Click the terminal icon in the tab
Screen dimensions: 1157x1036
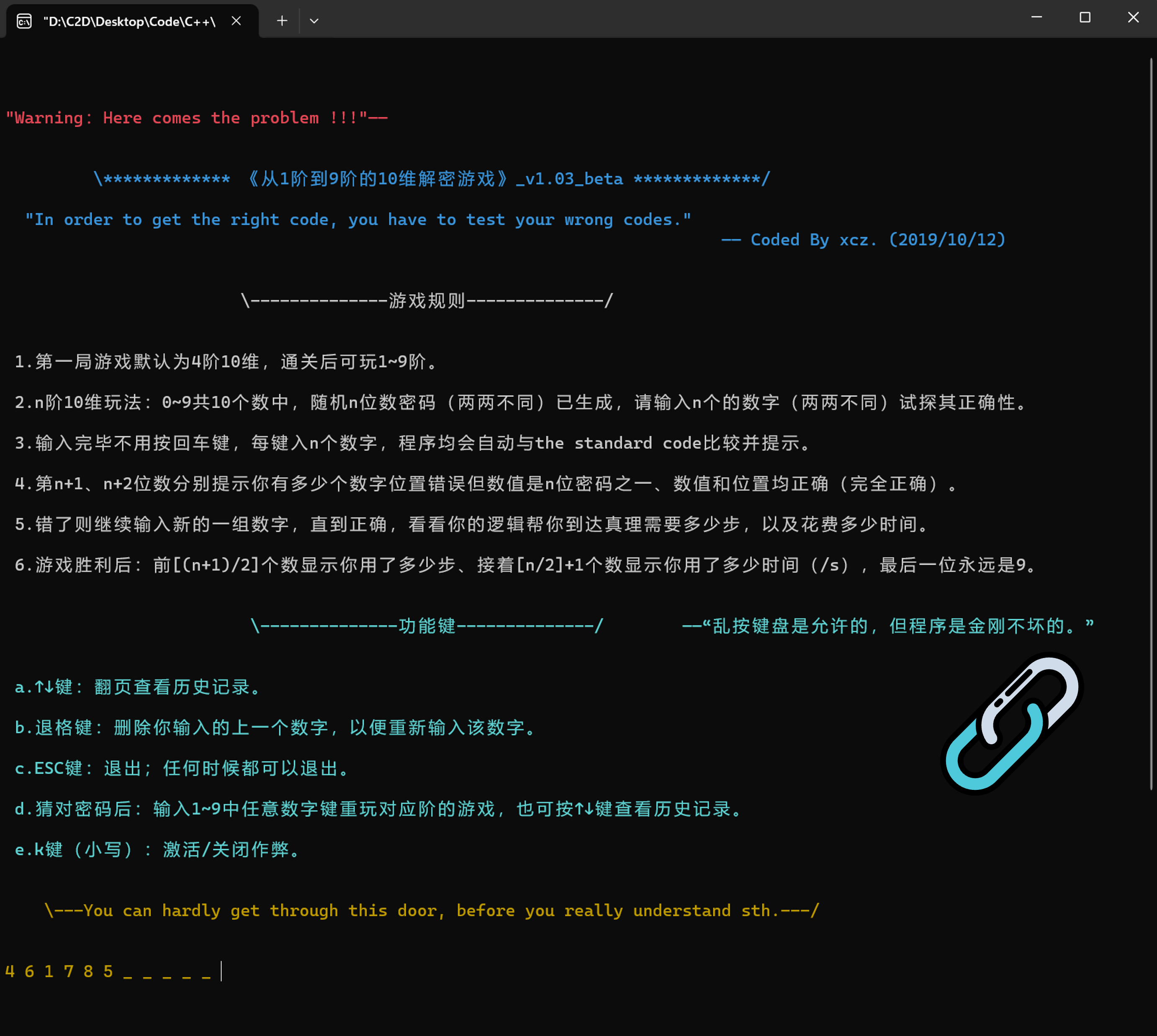(24, 22)
